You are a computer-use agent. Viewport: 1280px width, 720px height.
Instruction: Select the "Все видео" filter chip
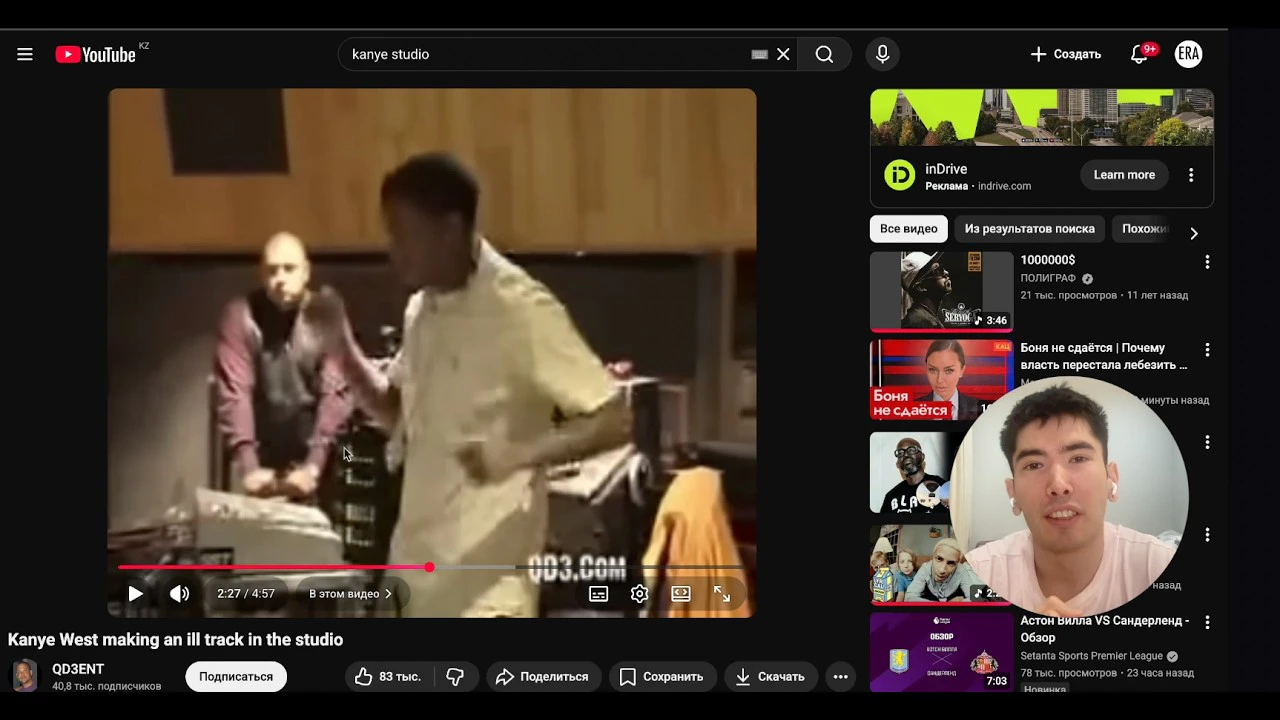[x=909, y=229]
